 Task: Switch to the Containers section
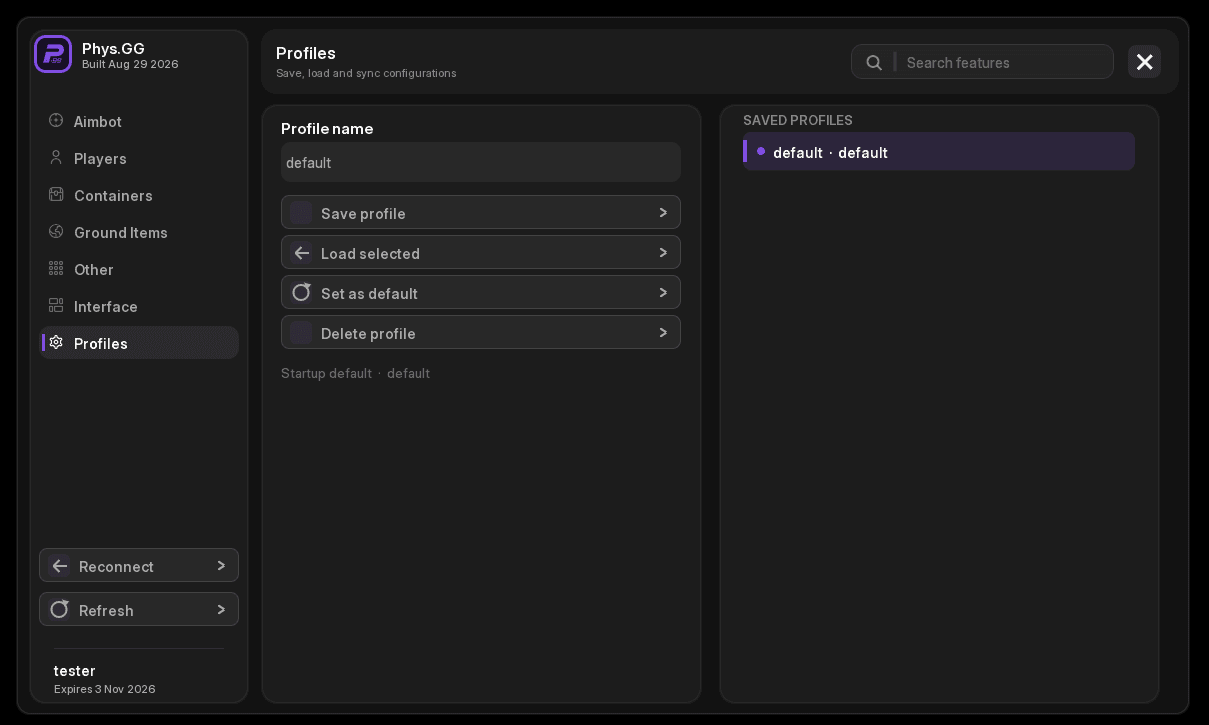(139, 195)
